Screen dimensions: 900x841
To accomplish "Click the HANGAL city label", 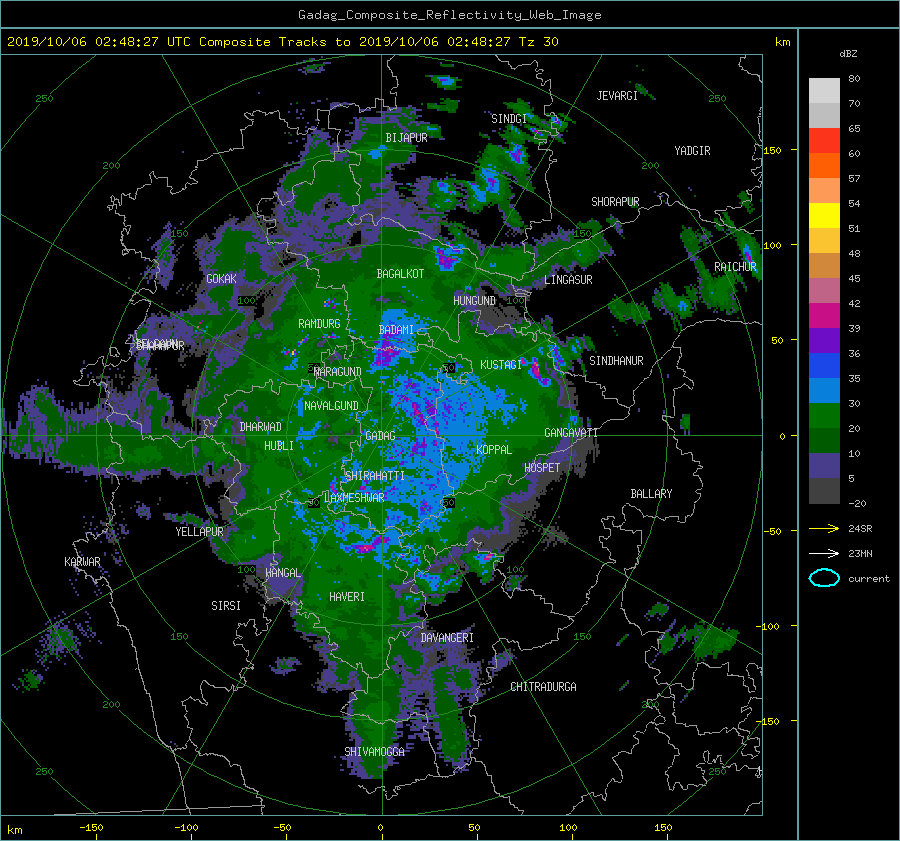I will click(283, 573).
